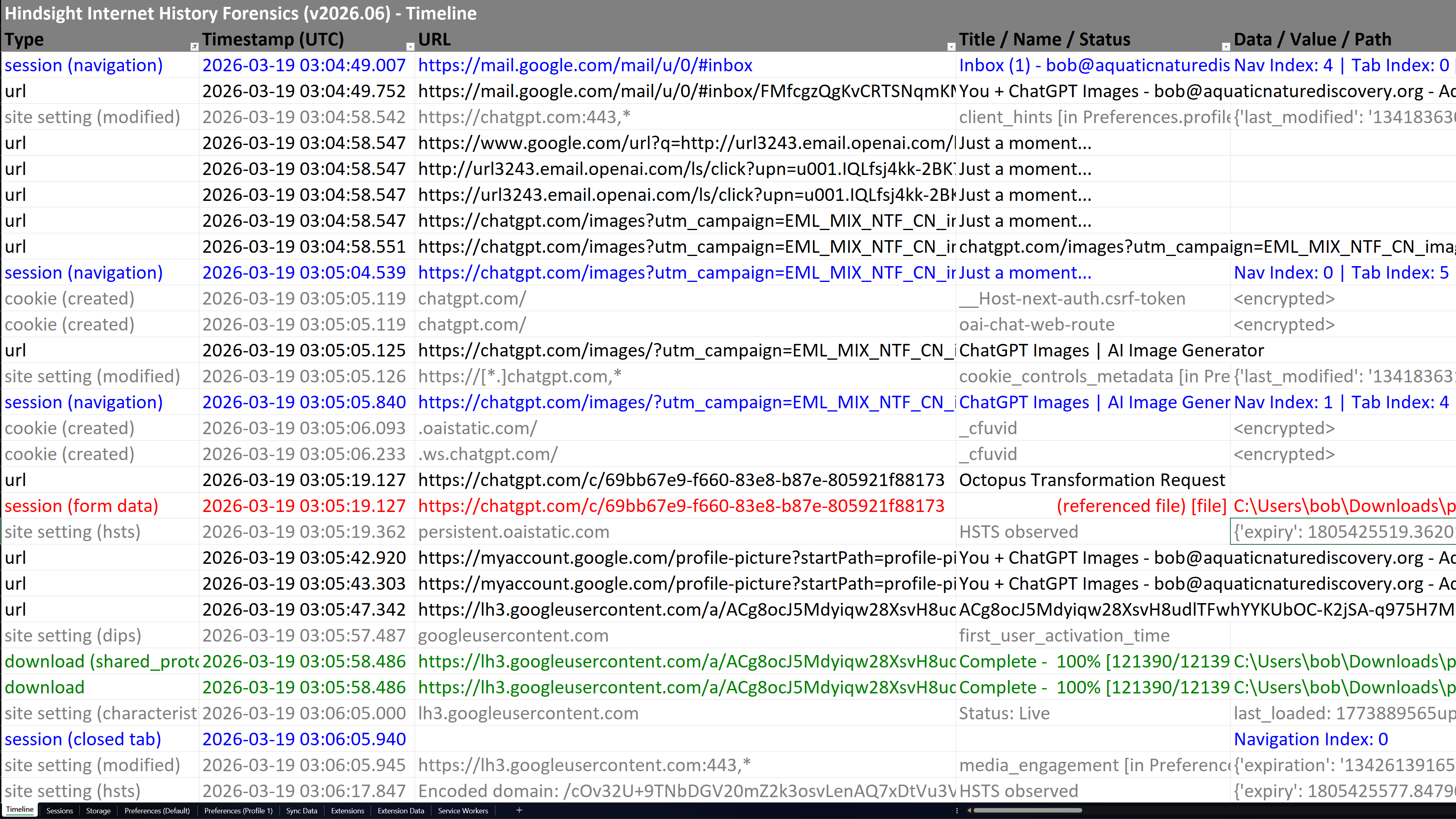Click the horizontal scrollbar left arrow
This screenshot has height=819, width=1456.
pyautogui.click(x=969, y=810)
